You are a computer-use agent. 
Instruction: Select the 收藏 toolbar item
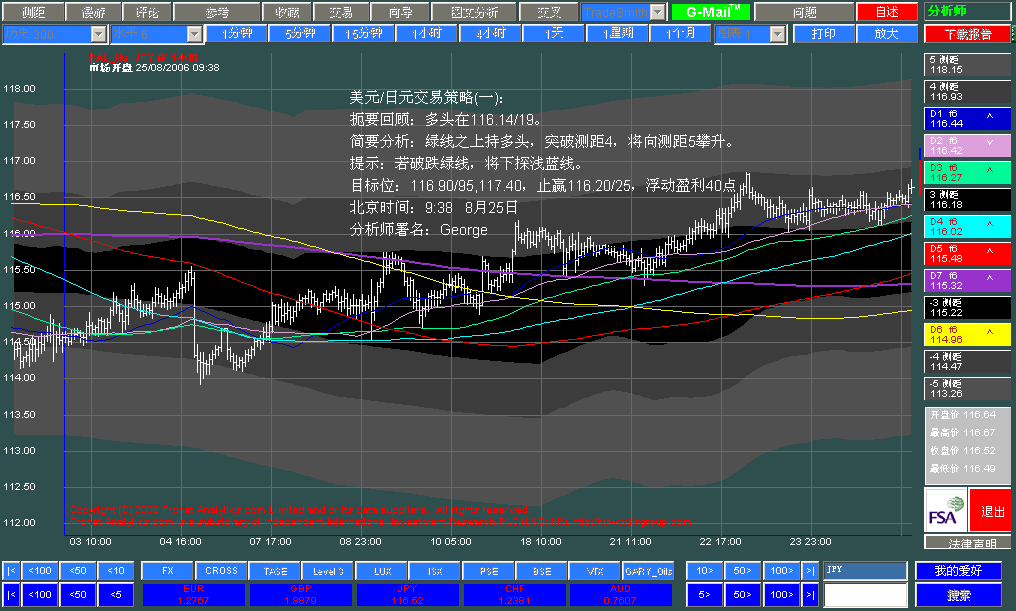pyautogui.click(x=287, y=12)
